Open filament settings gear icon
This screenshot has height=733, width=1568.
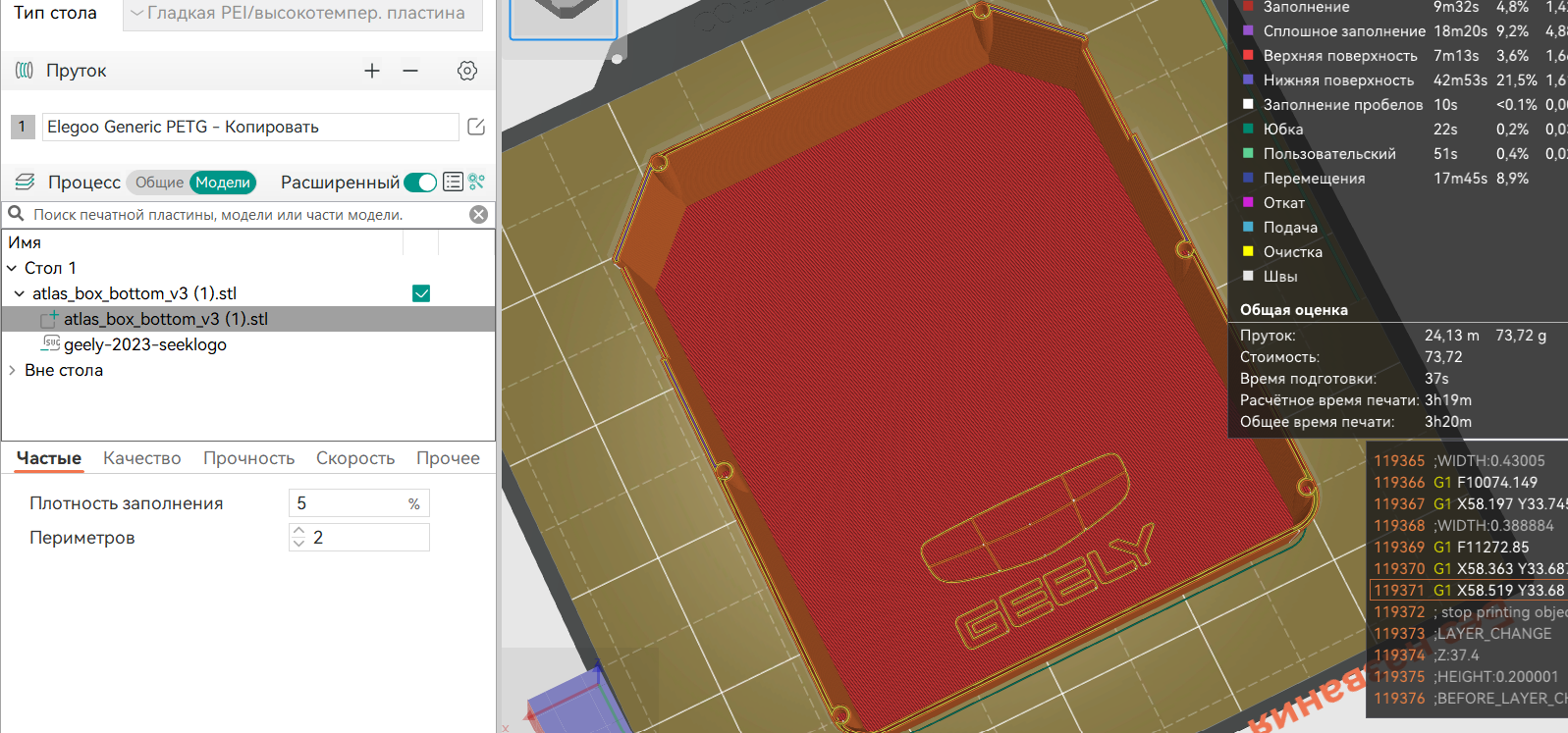point(467,71)
